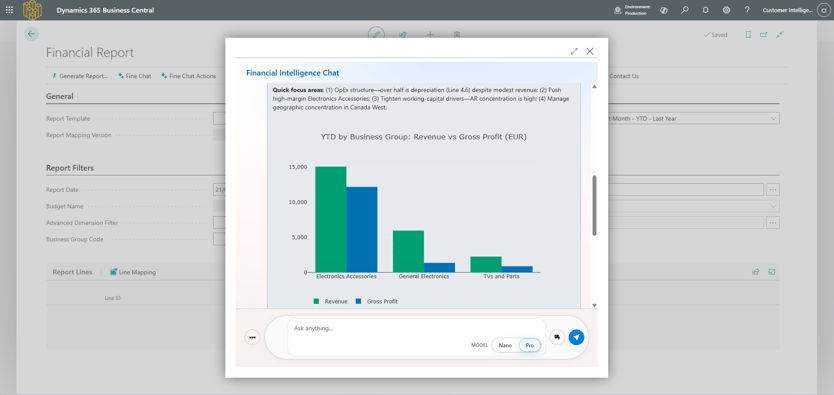Click the collapse arrows icon in page header

(780, 35)
